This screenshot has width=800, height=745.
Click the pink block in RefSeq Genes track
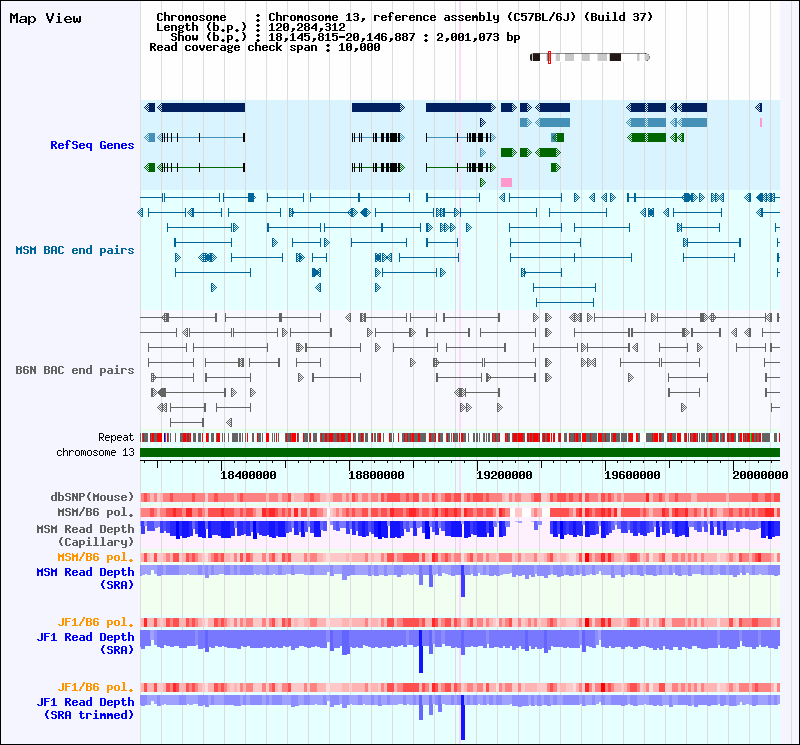[506, 182]
